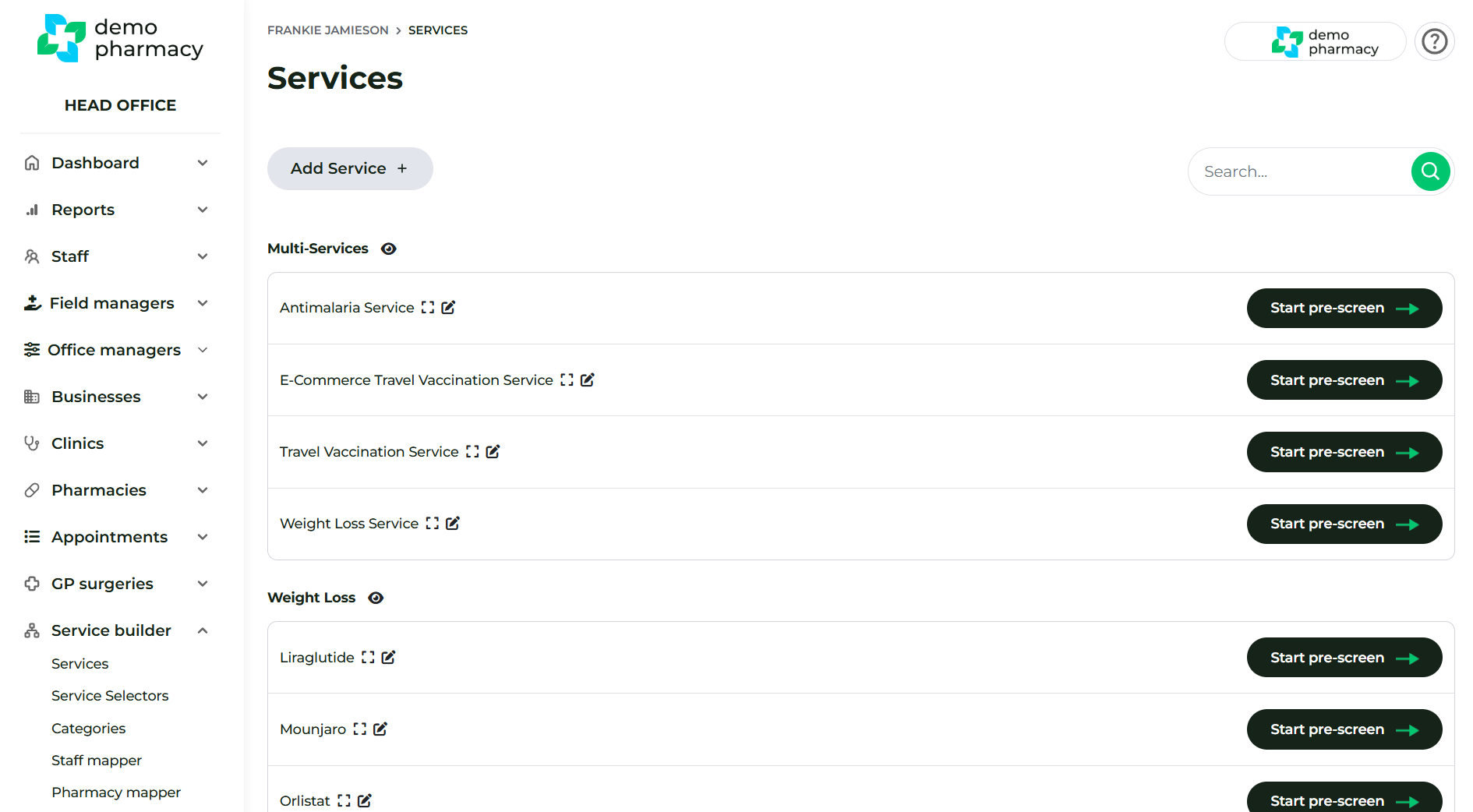Click the green search magnifier button
Screen dimensions: 1473x812
point(1430,171)
